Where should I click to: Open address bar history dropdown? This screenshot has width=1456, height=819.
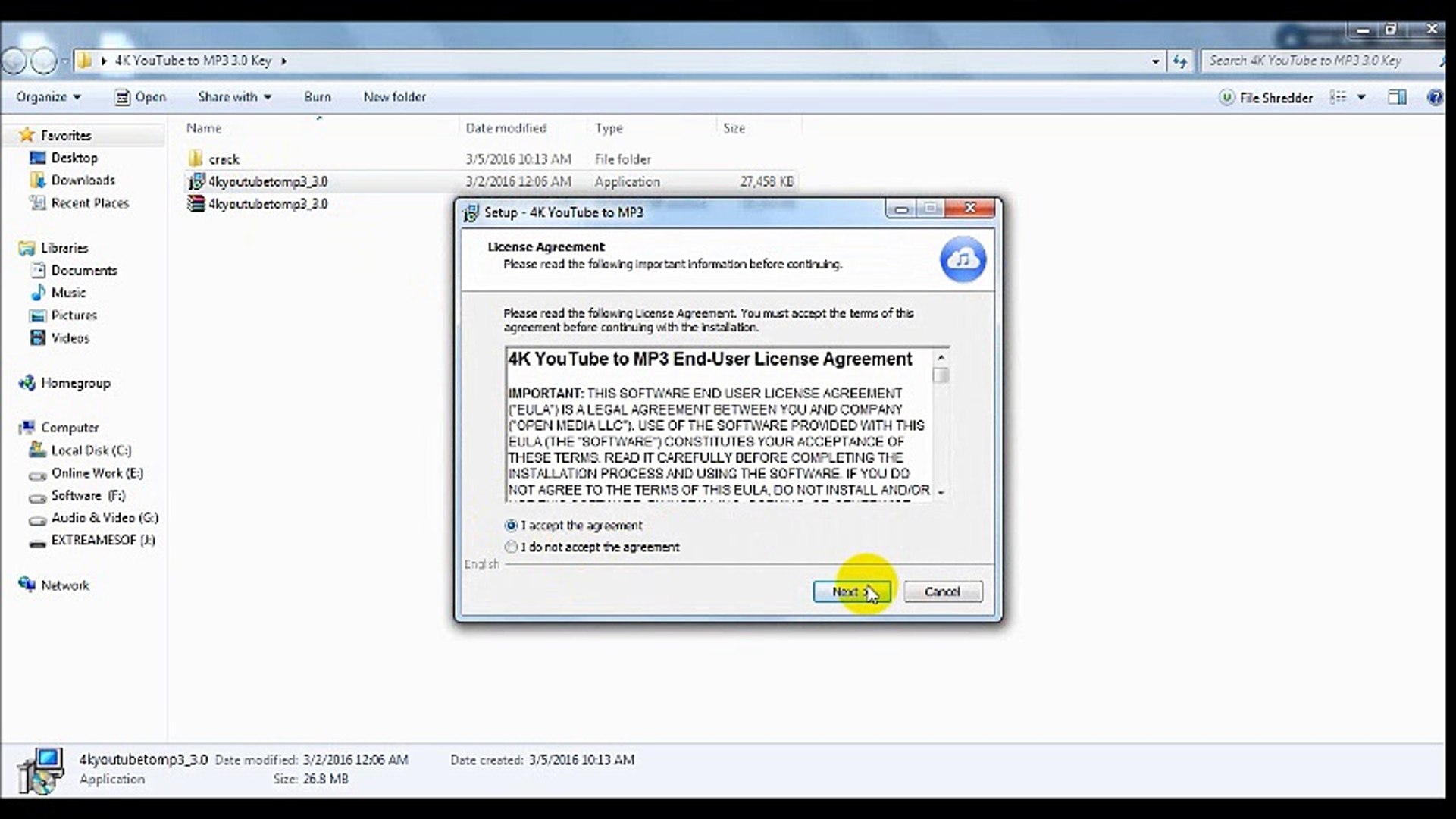1155,61
